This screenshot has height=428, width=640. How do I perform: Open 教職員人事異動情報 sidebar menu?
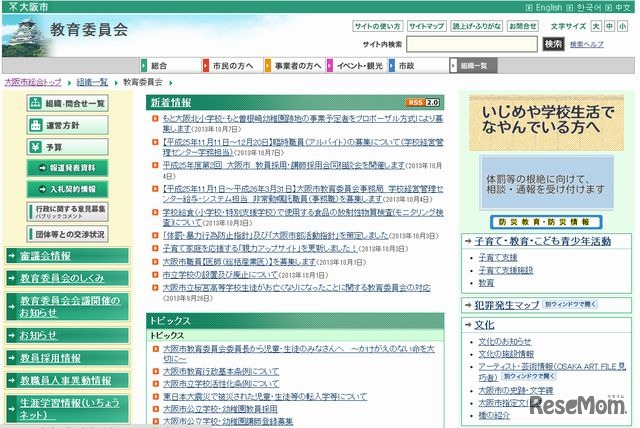point(67,380)
